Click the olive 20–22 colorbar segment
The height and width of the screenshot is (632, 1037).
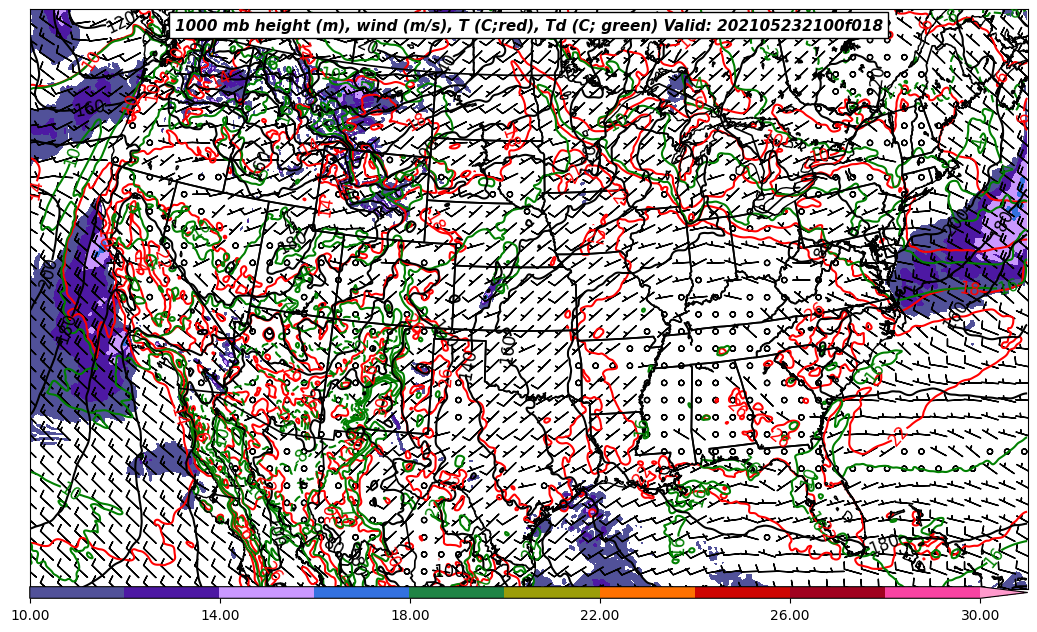coord(552,593)
